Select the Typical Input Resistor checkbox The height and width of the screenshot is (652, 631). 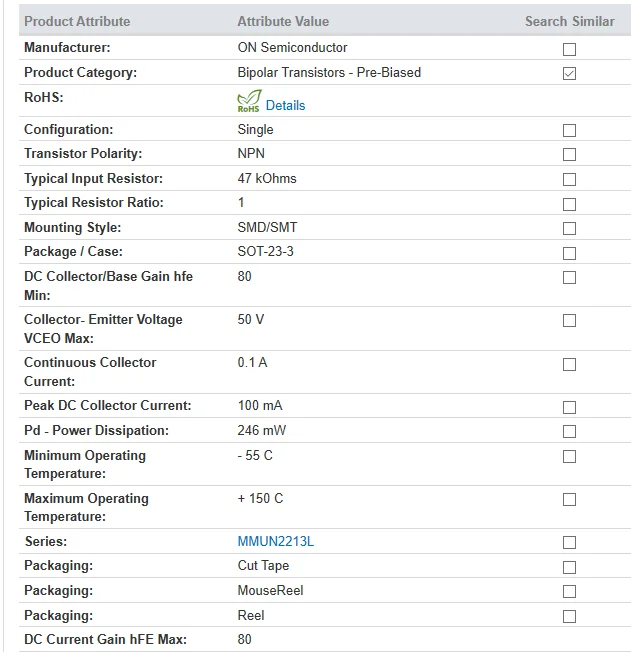[569, 179]
